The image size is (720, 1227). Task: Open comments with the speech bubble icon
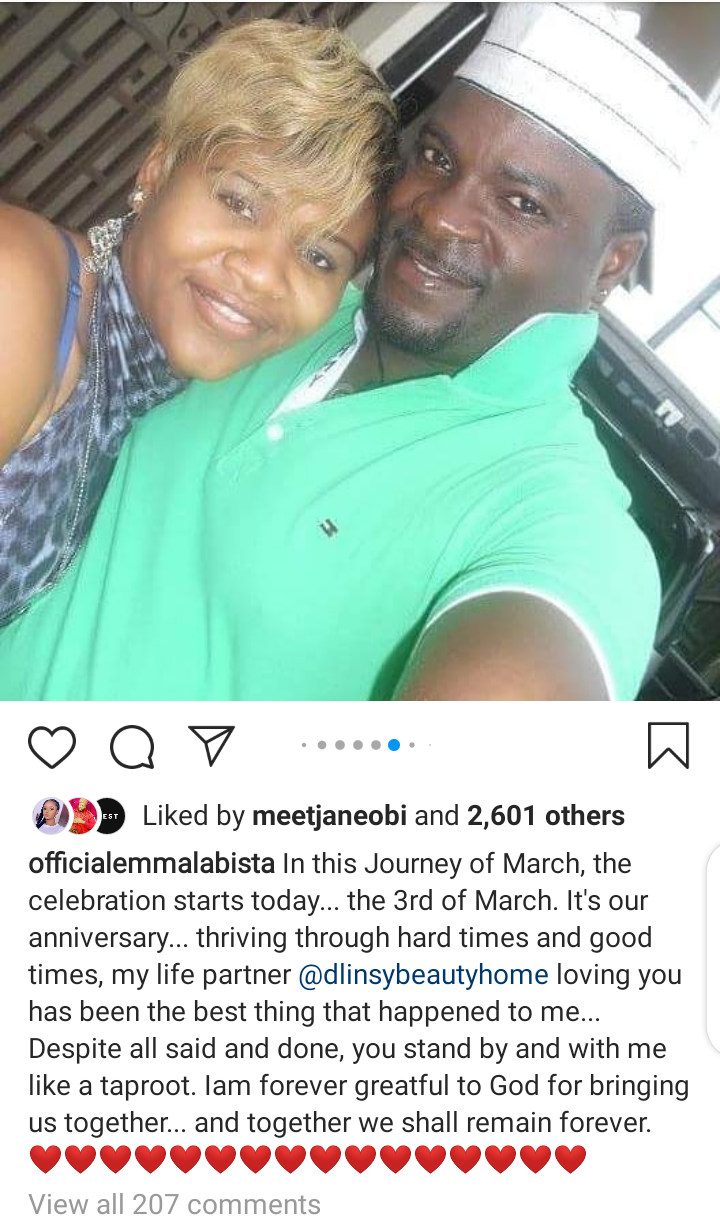coord(132,747)
